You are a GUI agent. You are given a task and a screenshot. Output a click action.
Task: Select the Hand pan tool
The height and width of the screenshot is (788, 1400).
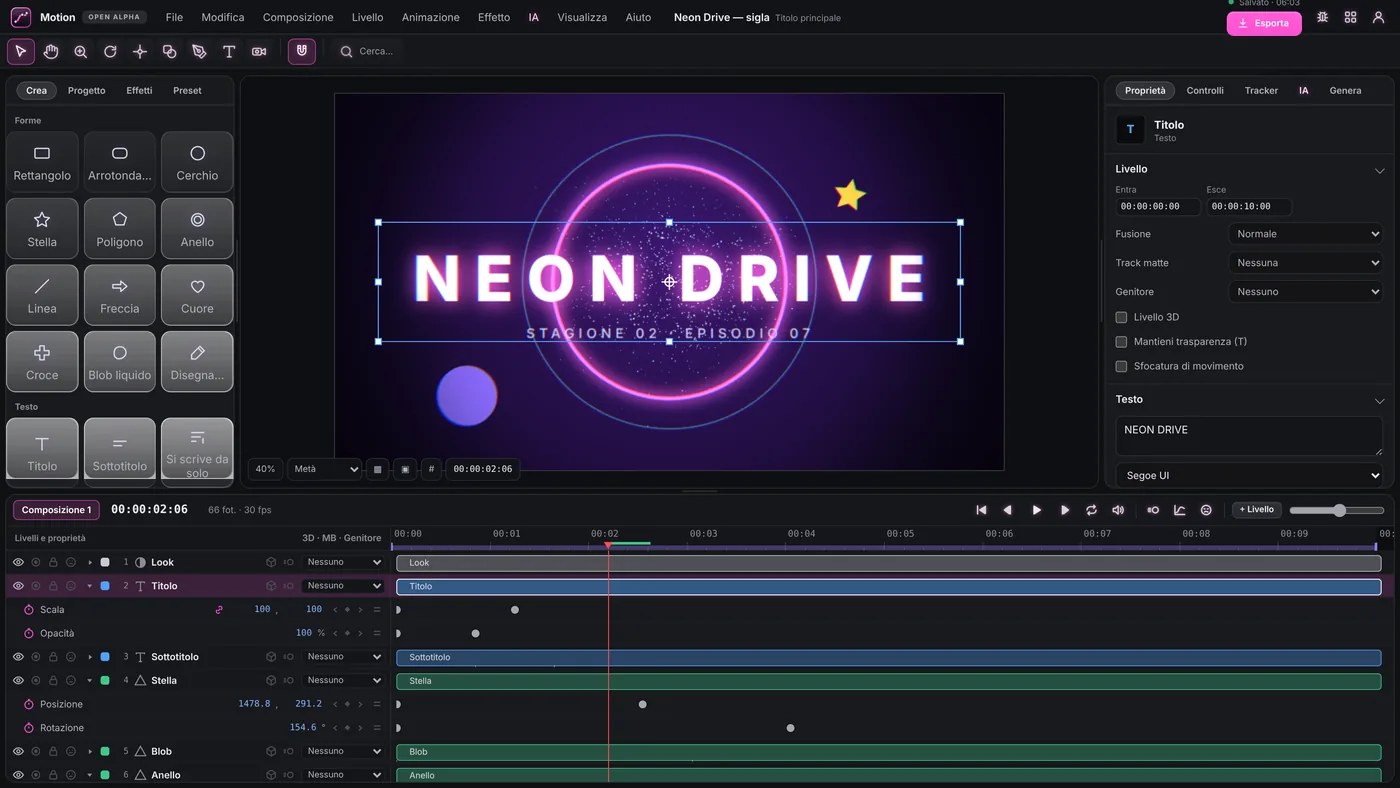coord(51,51)
